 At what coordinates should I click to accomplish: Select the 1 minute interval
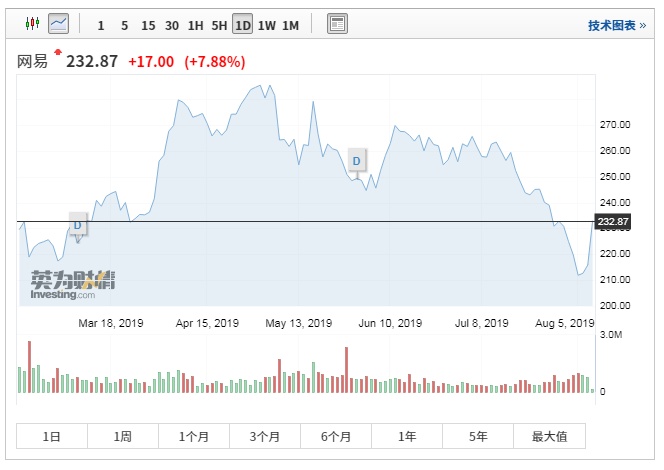[x=100, y=24]
